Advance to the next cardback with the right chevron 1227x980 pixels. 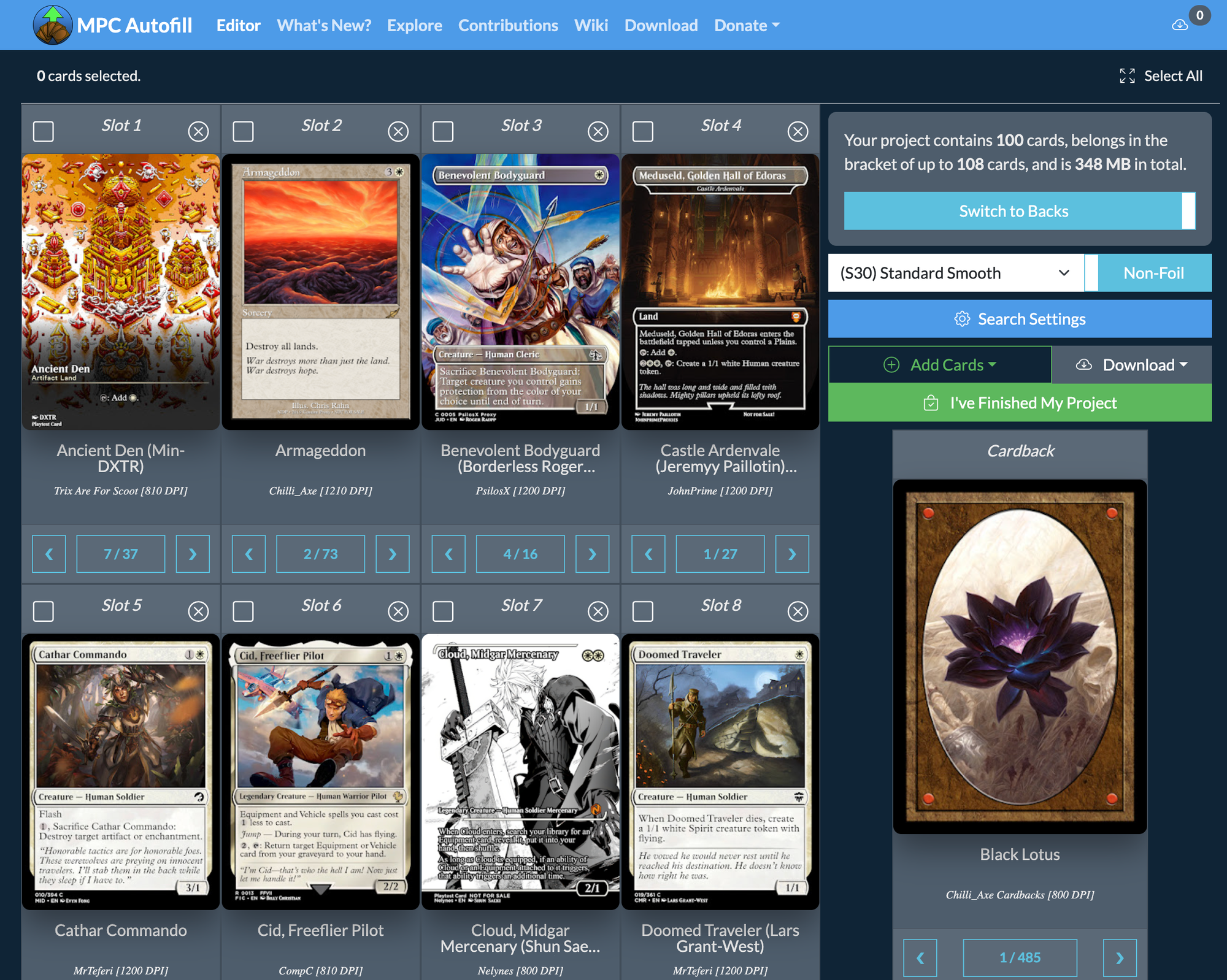click(1121, 957)
